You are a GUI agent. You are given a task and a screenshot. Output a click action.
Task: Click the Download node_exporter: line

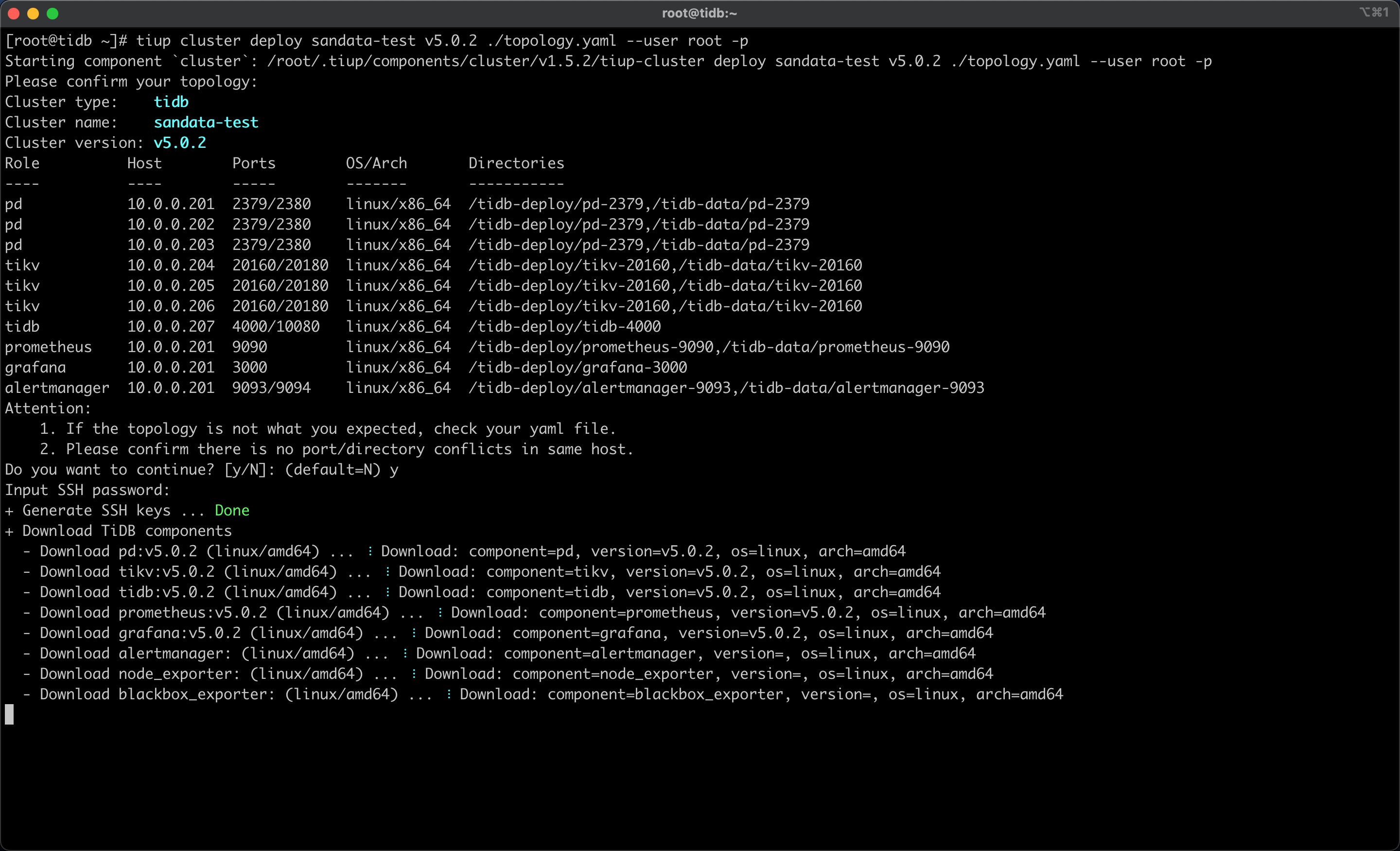pyautogui.click(x=508, y=674)
